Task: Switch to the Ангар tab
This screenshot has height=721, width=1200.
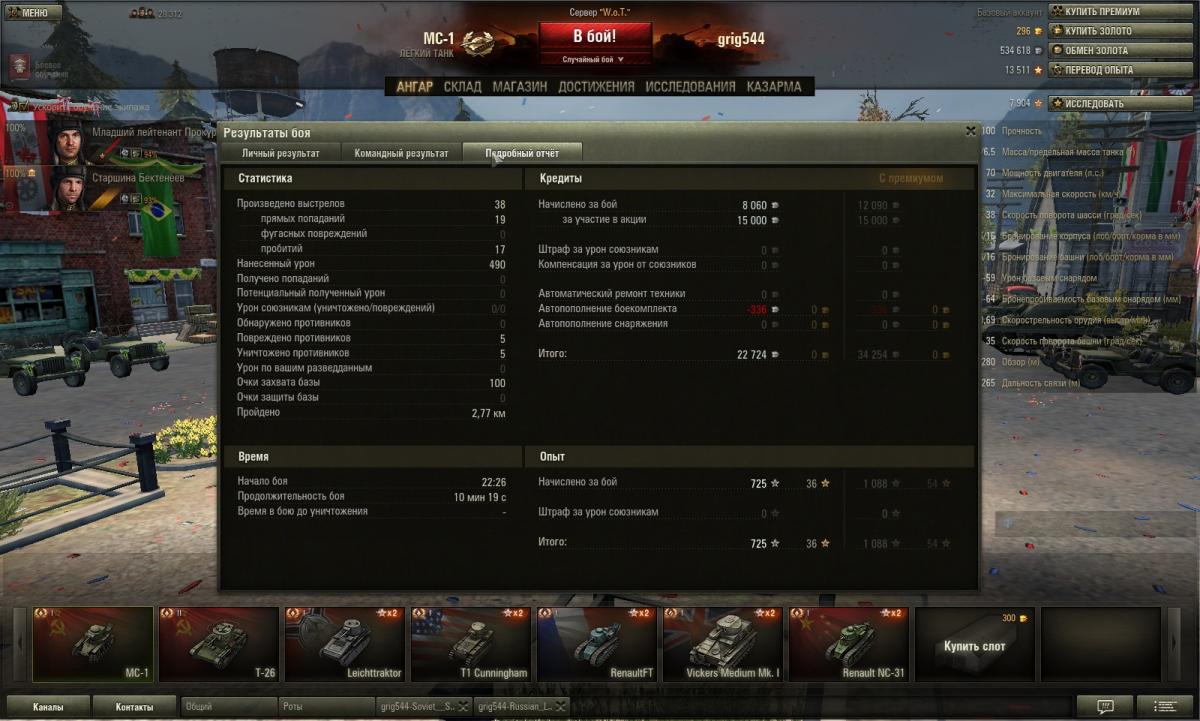Action: 414,87
